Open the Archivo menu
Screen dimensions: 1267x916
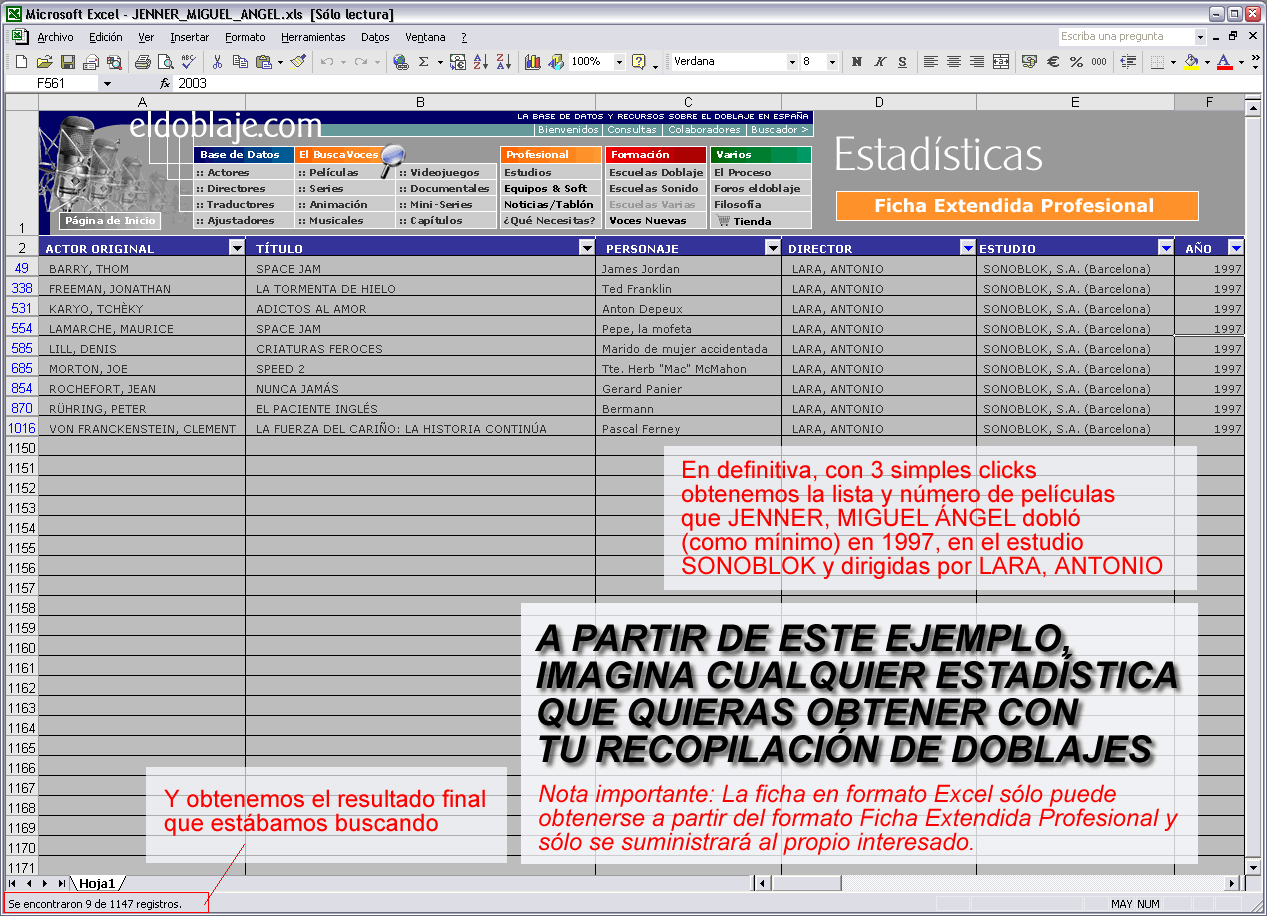coord(55,37)
